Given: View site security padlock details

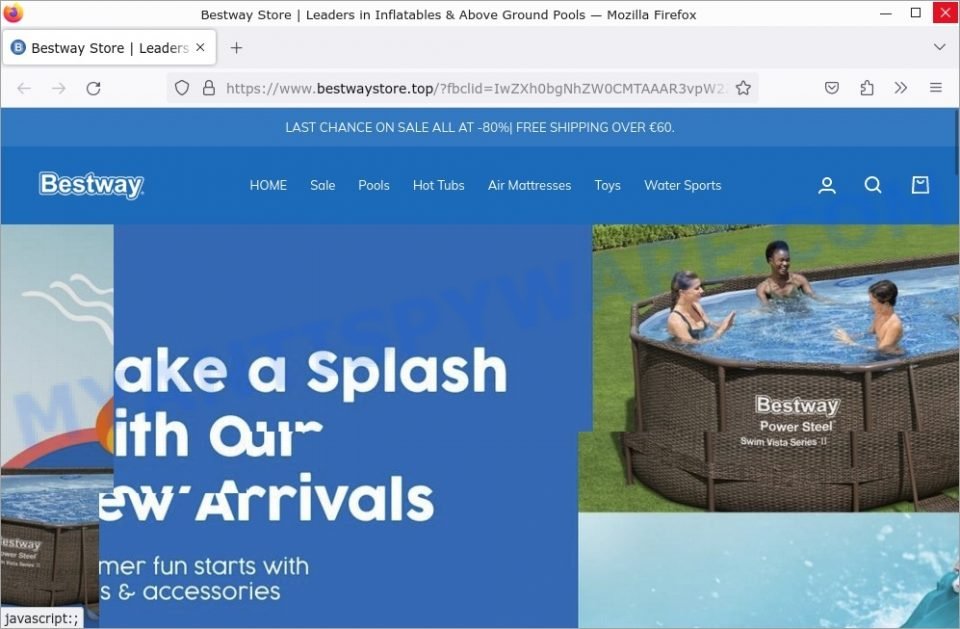Looking at the screenshot, I should tap(209, 88).
